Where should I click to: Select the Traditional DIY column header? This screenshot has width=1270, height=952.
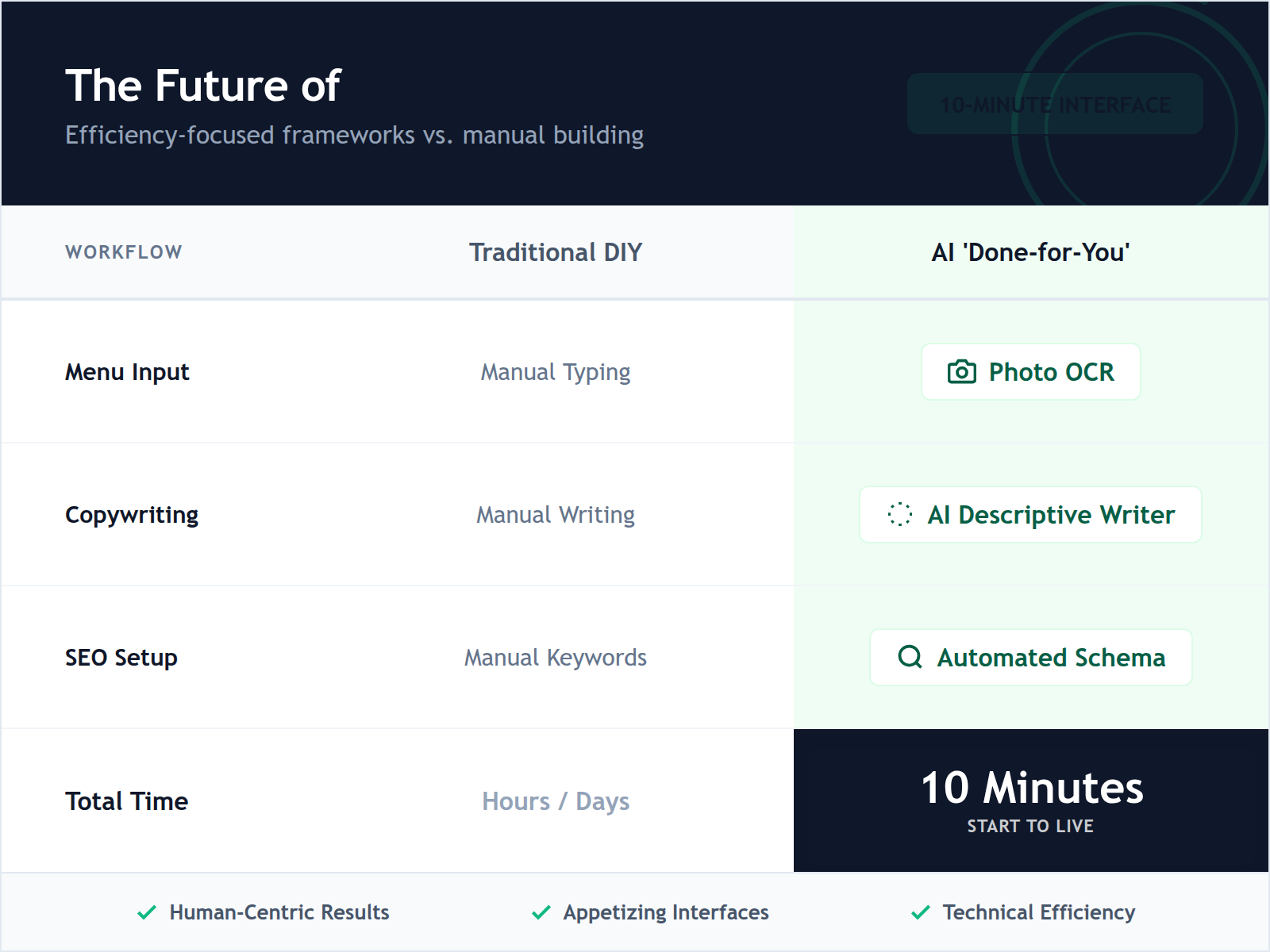click(556, 252)
